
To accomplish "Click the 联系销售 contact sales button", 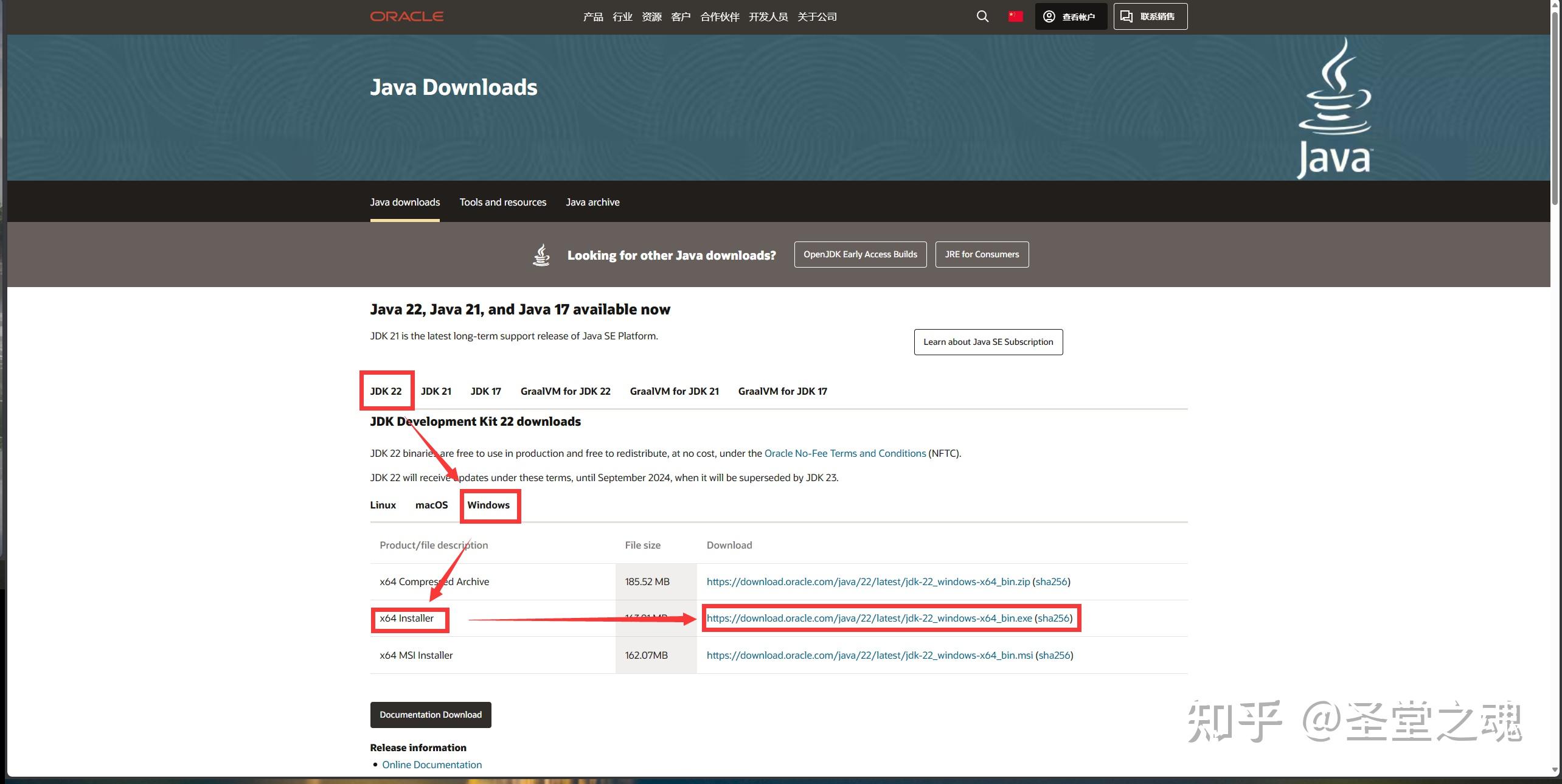I will [x=1150, y=16].
